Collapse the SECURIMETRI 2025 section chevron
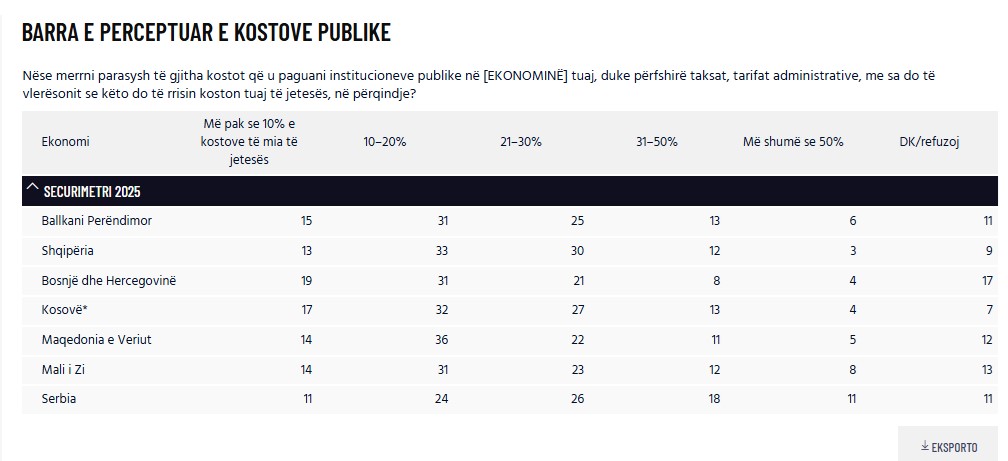 [32, 190]
